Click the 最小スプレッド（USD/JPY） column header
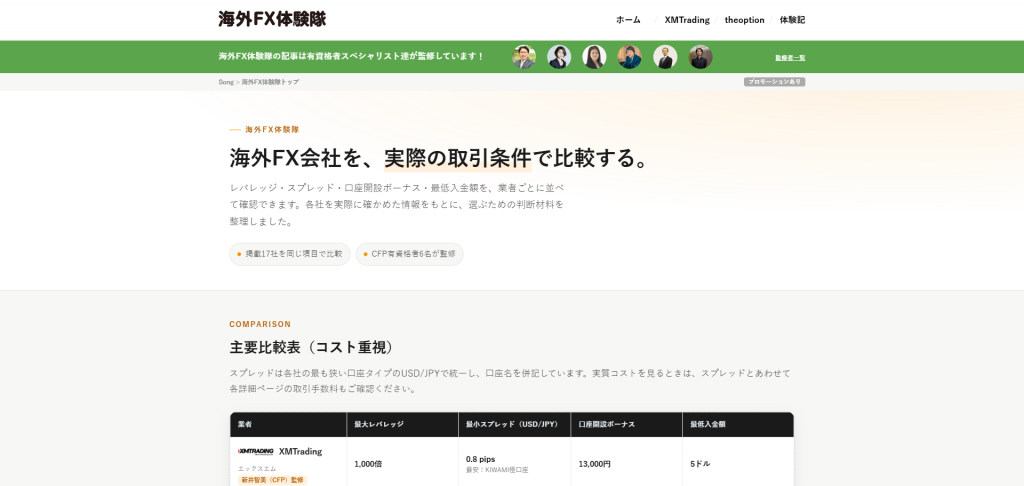The height and width of the screenshot is (486, 1024). click(x=515, y=424)
